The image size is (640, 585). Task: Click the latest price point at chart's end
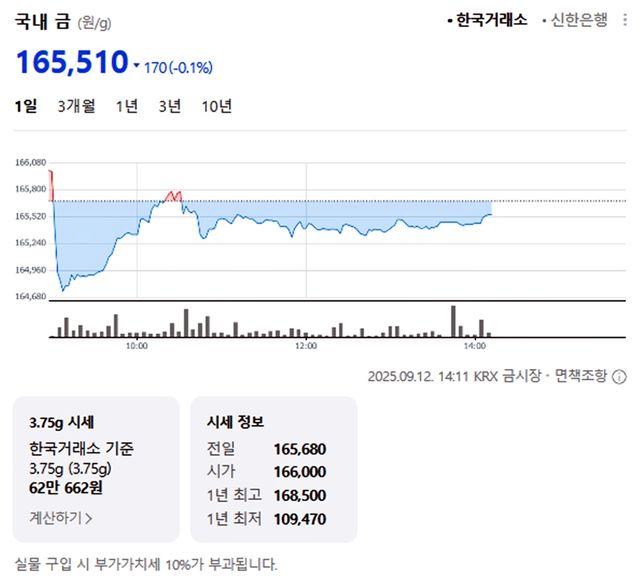490,214
